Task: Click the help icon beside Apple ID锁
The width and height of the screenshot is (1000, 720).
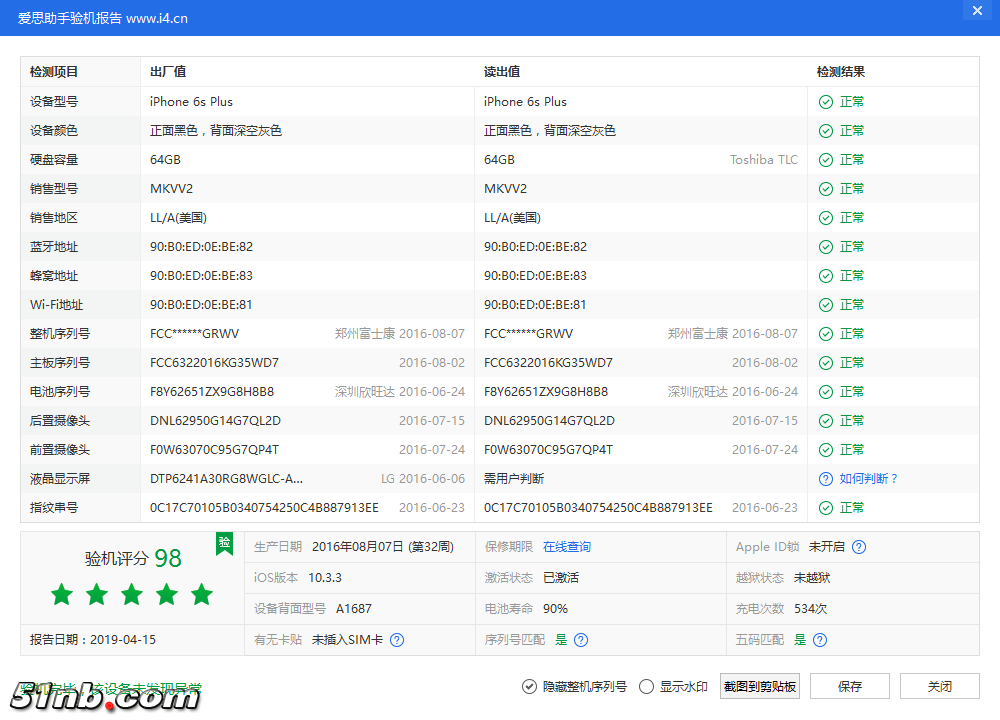Action: pyautogui.click(x=858, y=547)
